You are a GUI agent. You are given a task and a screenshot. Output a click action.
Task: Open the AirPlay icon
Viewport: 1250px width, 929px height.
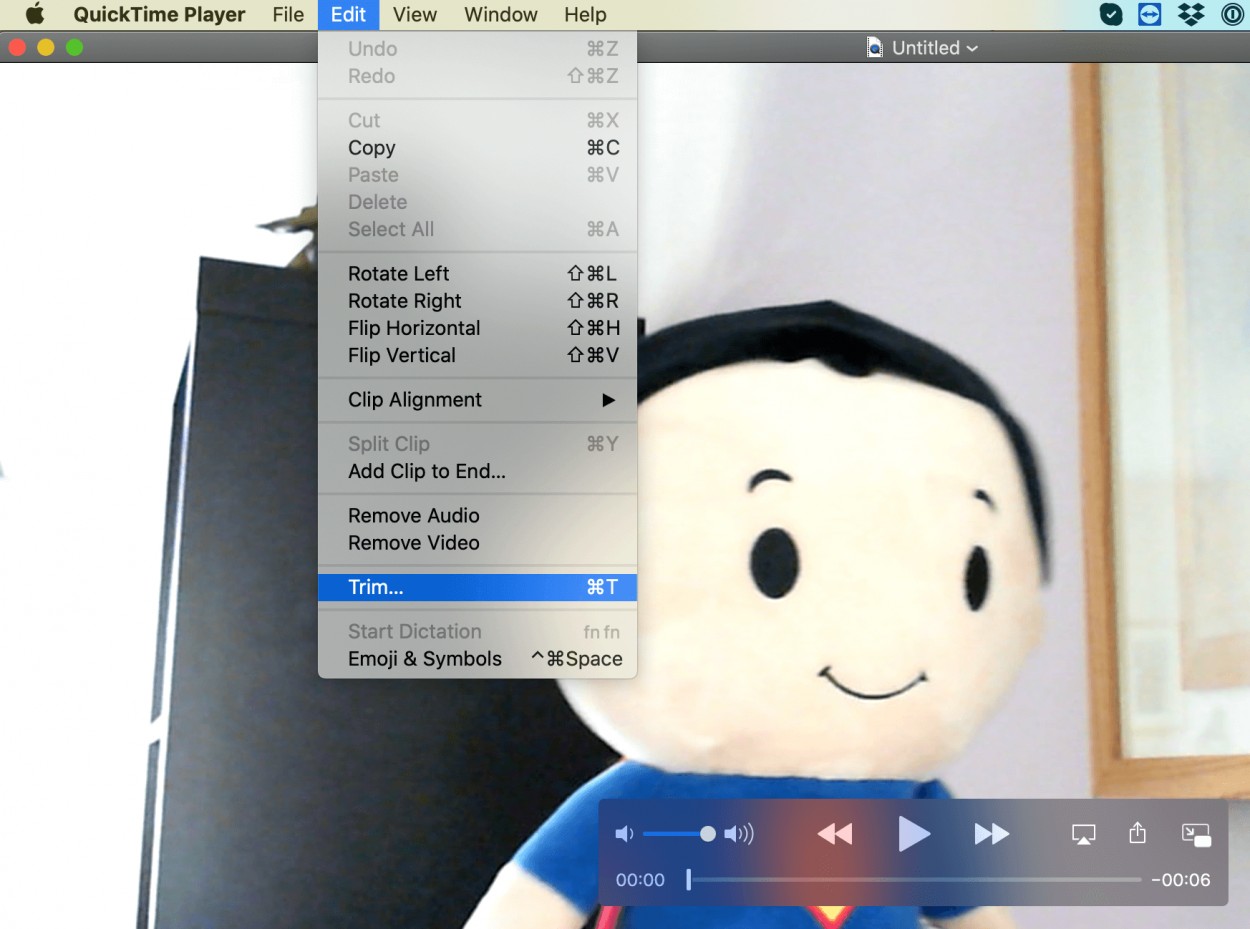point(1083,834)
